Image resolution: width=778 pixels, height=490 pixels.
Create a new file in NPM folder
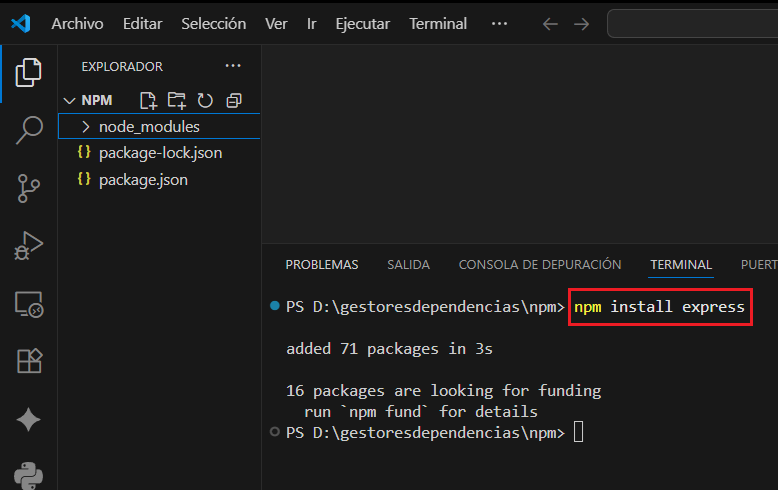148,100
